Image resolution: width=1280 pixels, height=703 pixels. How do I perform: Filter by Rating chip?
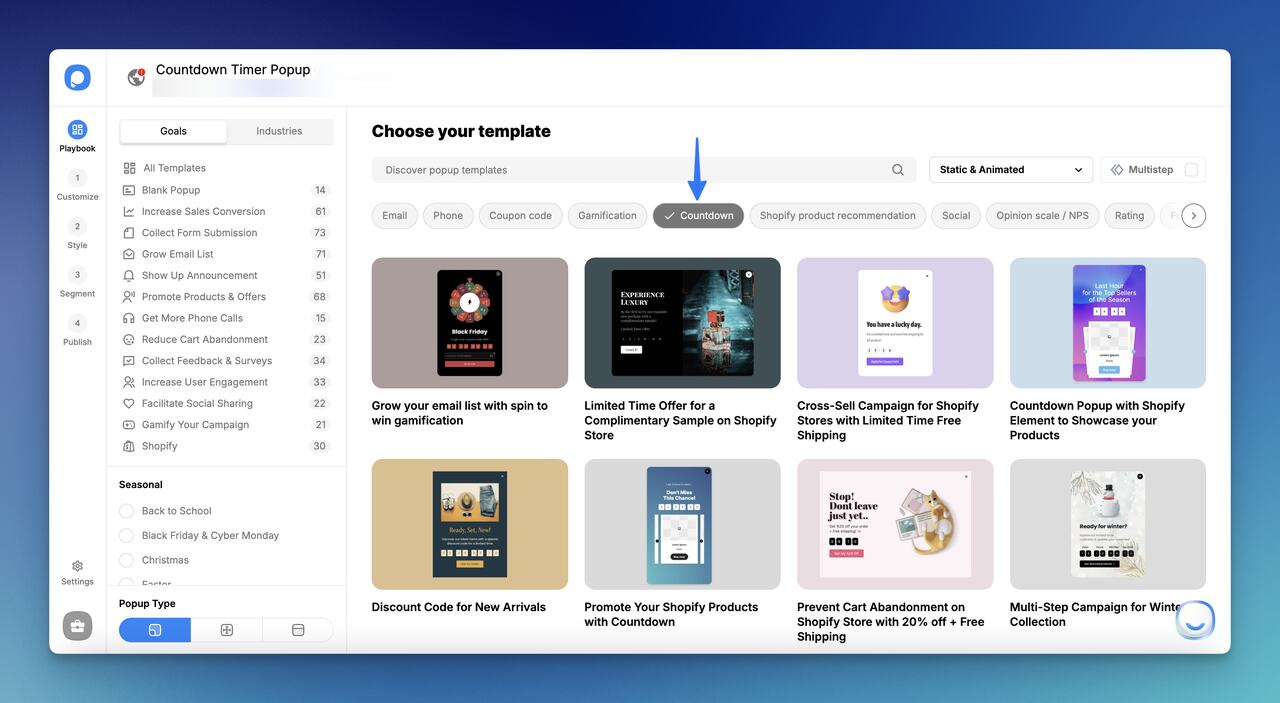pyautogui.click(x=1129, y=215)
